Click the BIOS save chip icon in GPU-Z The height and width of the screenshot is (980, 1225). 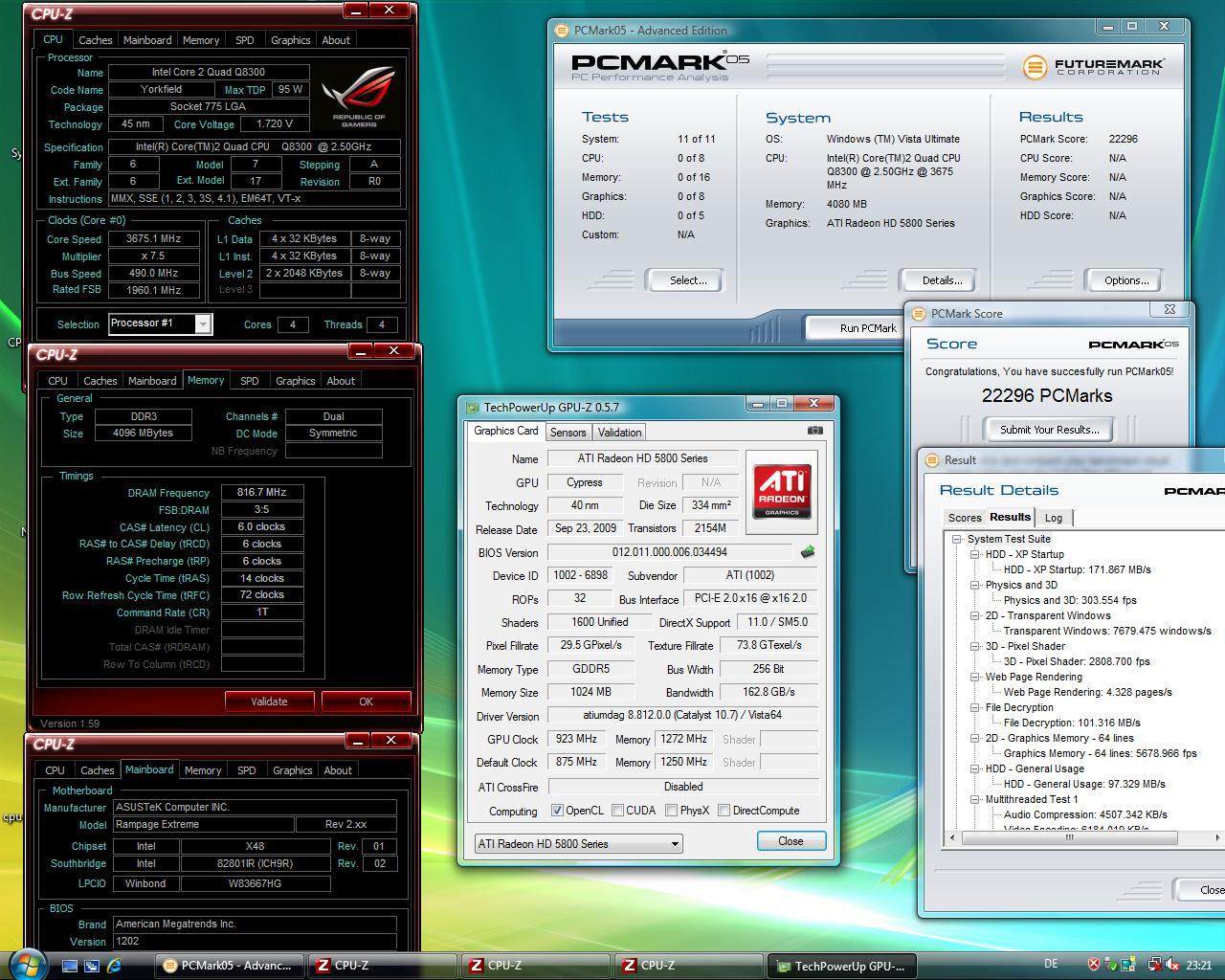coord(807,552)
